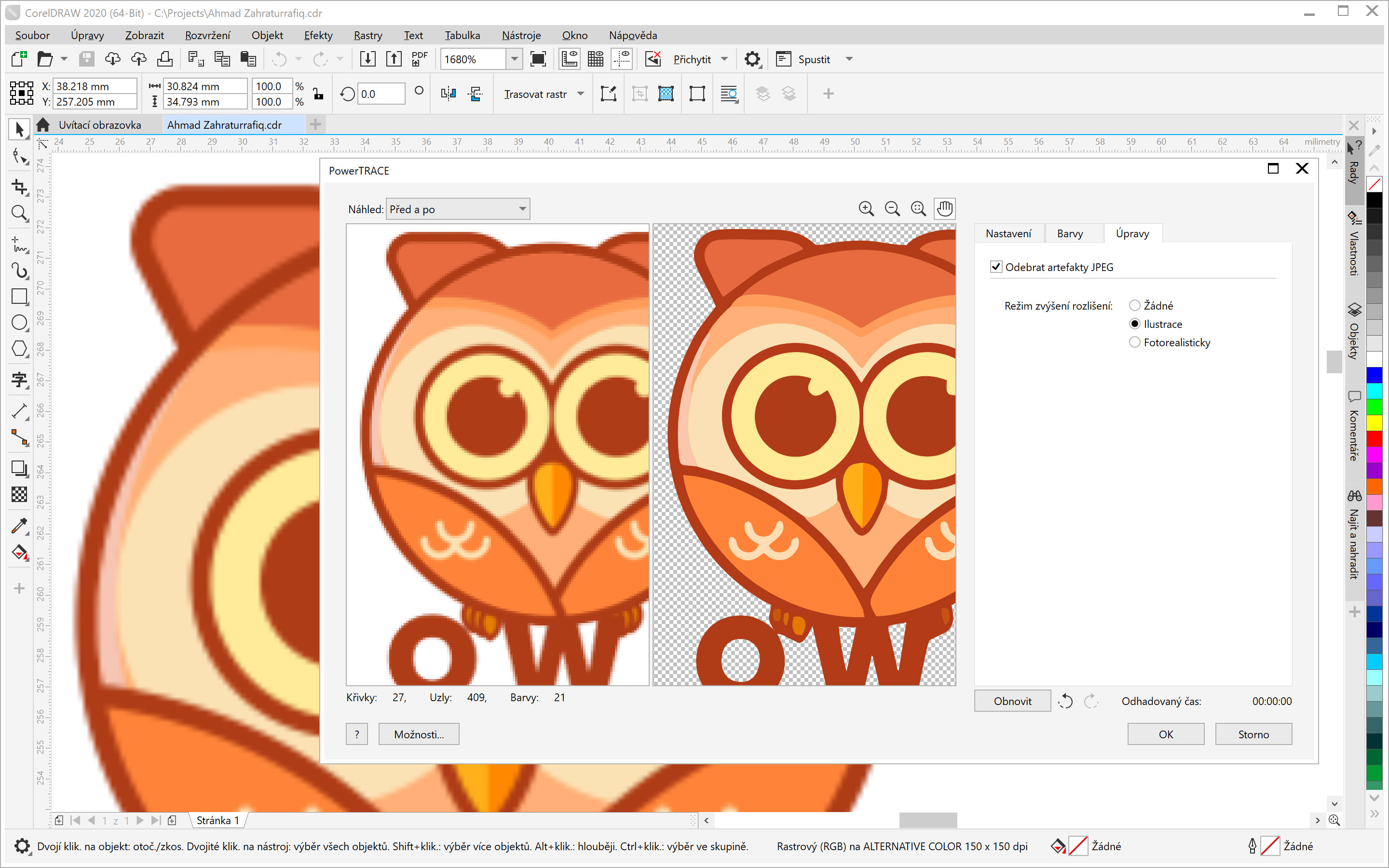Open the Efekty menu
Viewport: 1389px width, 868px height.
click(x=318, y=36)
